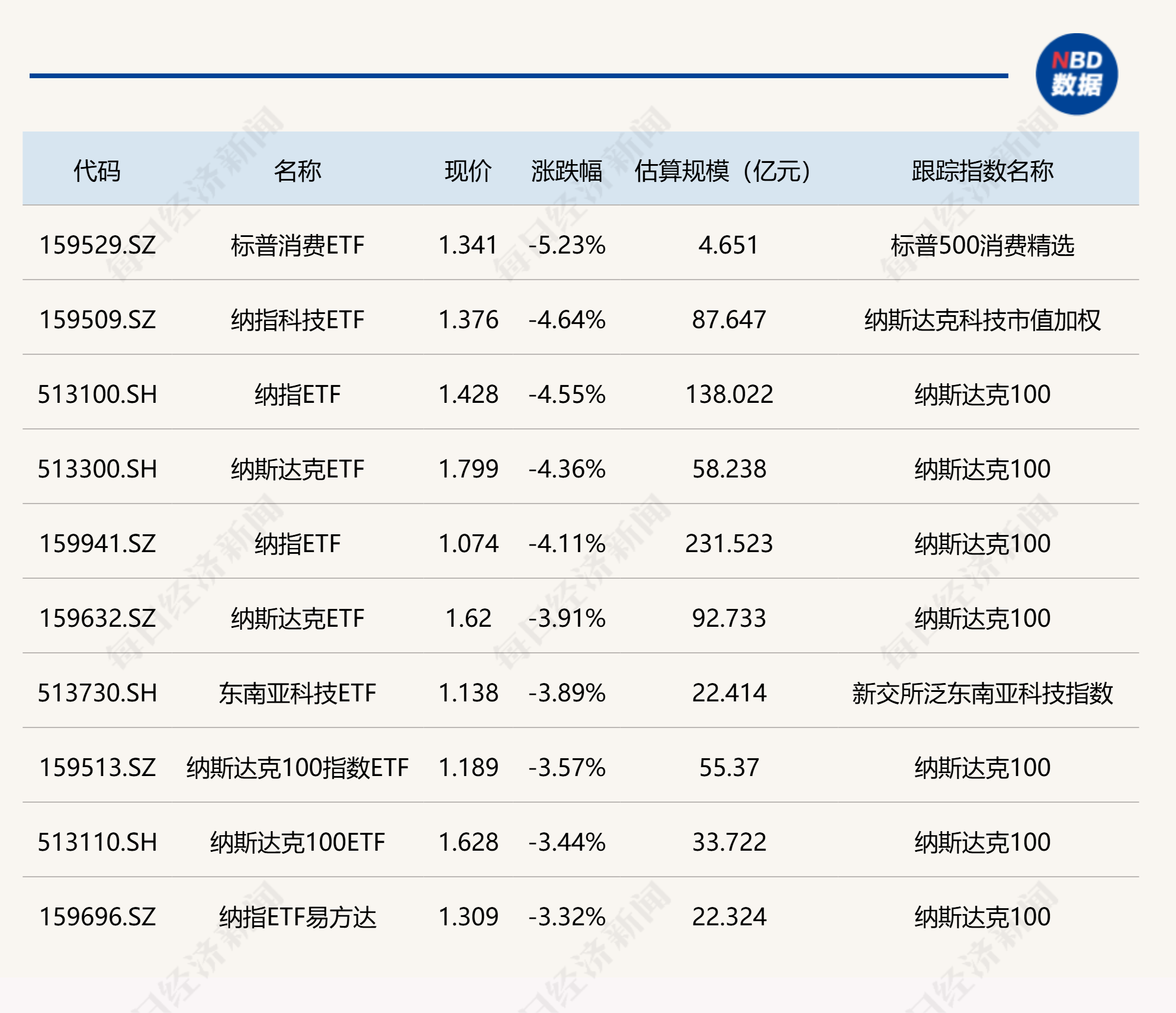
Task: Click the 代码 column header
Action: (x=97, y=171)
